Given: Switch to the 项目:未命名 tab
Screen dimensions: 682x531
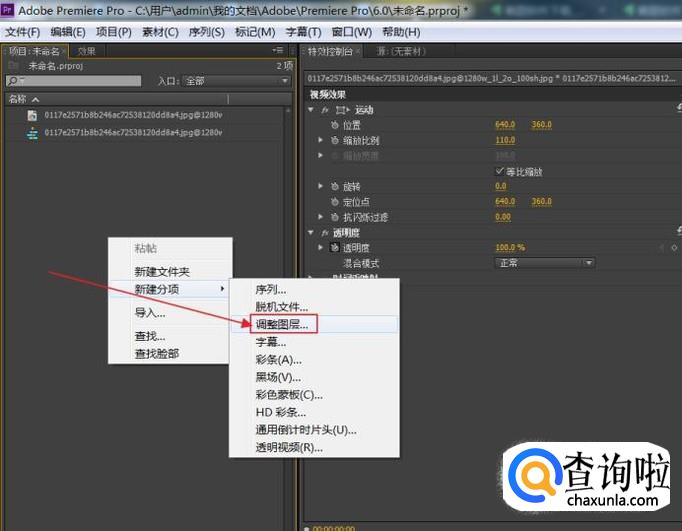Looking at the screenshot, I should point(34,51).
